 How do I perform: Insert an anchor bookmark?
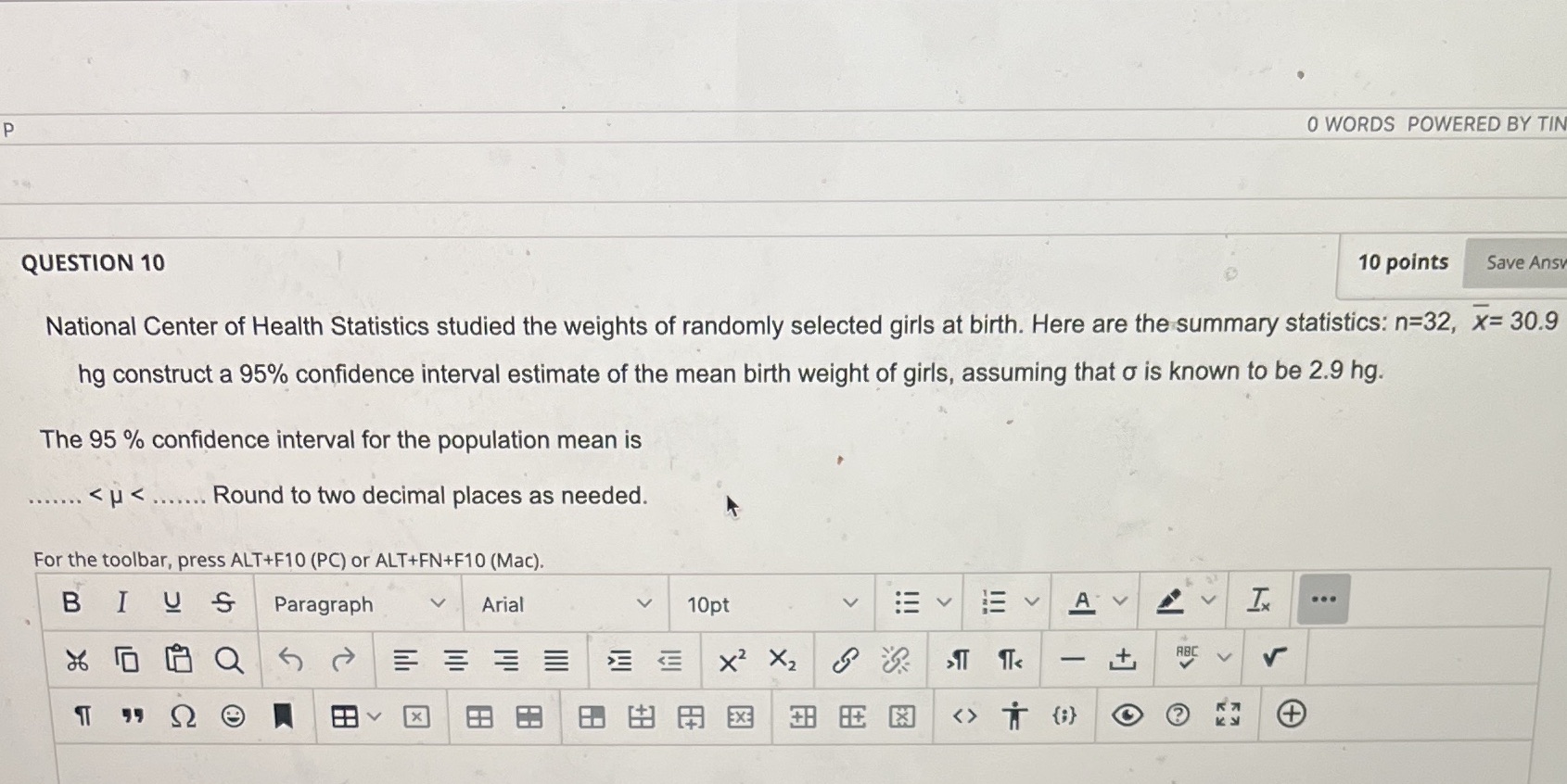(283, 715)
